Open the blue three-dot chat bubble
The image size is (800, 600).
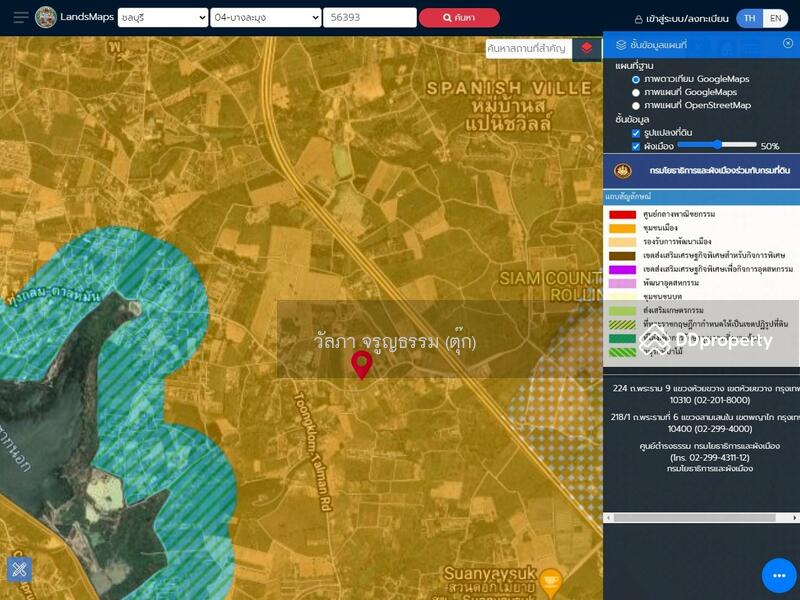tap(779, 576)
